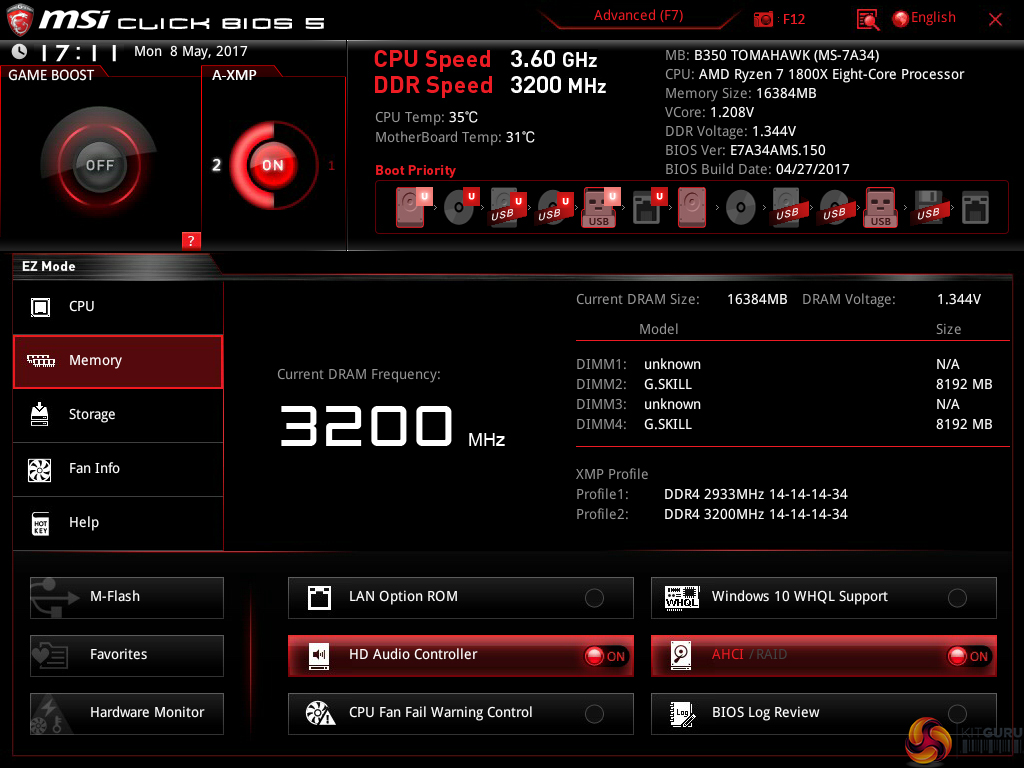The image size is (1024, 768).
Task: Open the M-Flash utility
Action: 127,597
